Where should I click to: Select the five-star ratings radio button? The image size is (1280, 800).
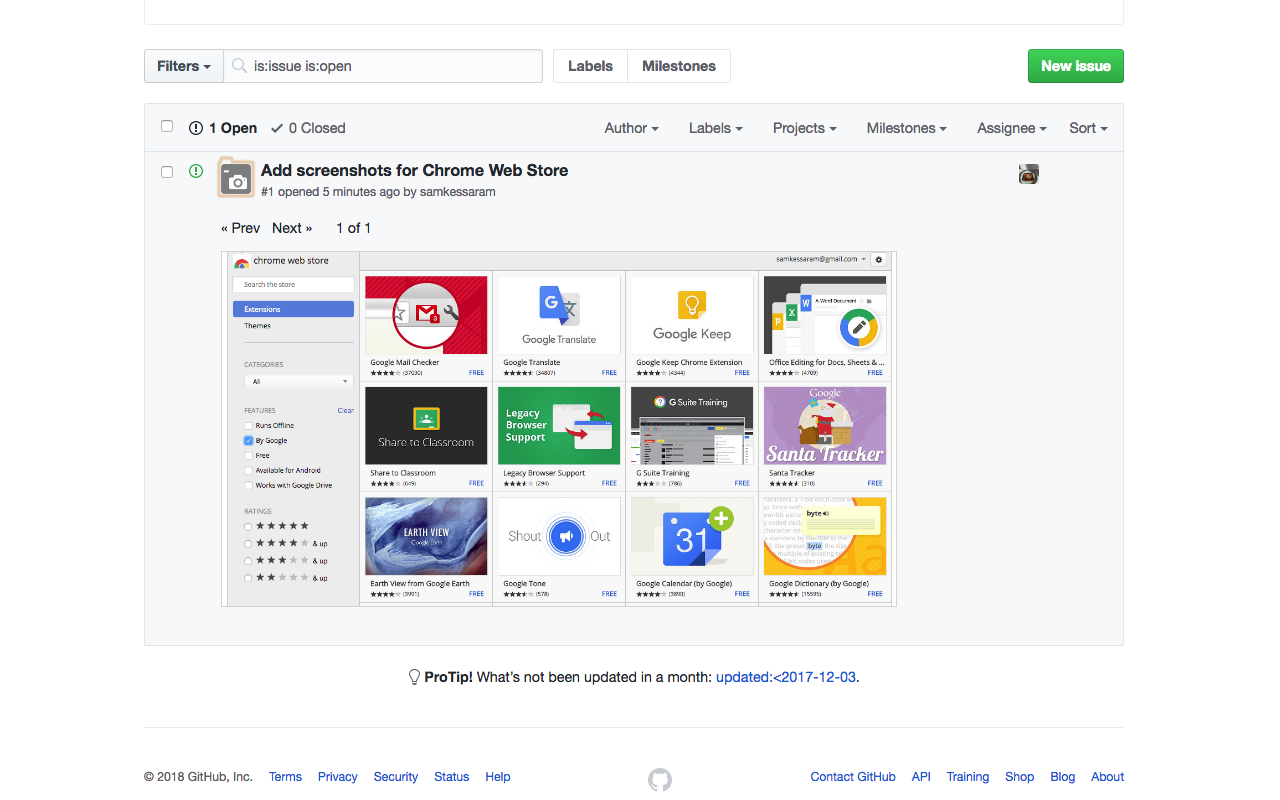click(x=247, y=525)
